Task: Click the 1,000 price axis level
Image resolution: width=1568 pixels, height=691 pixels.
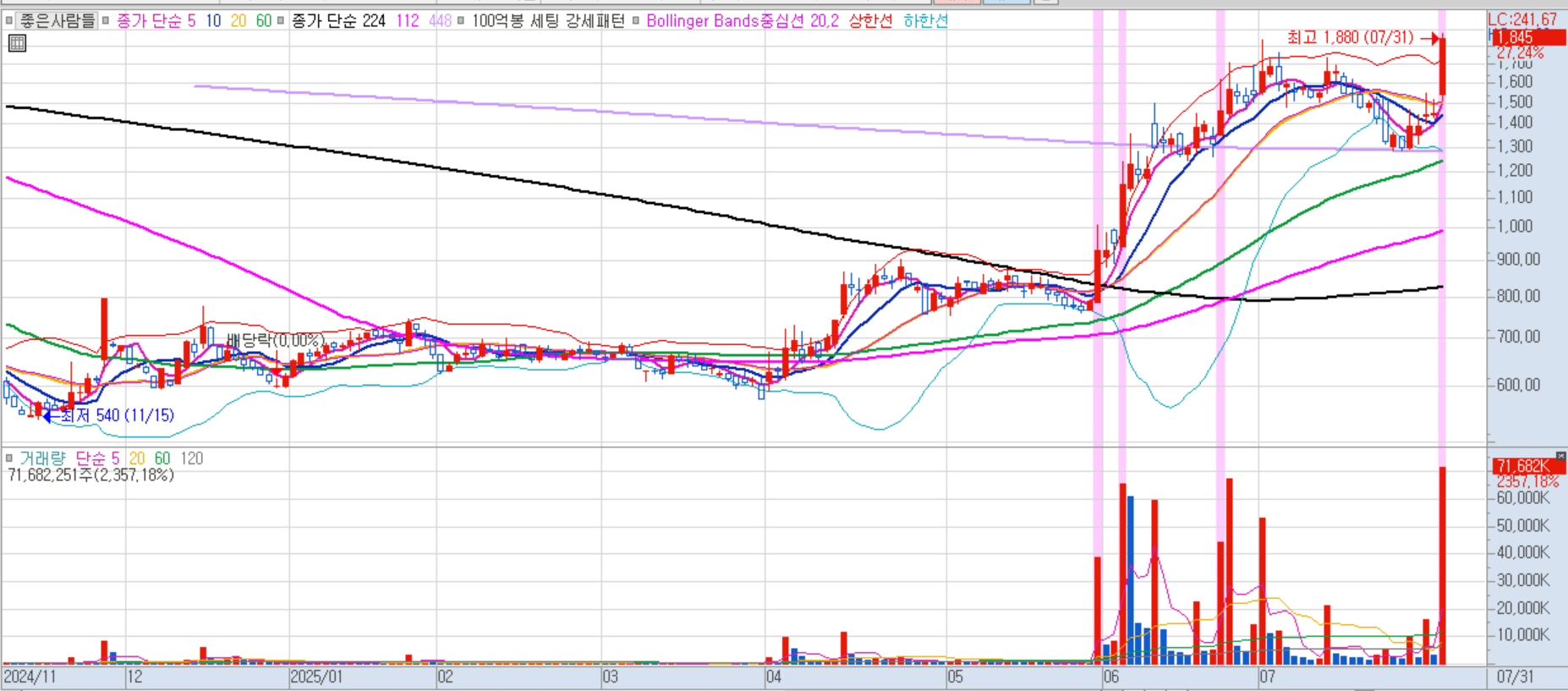Action: (x=1515, y=227)
